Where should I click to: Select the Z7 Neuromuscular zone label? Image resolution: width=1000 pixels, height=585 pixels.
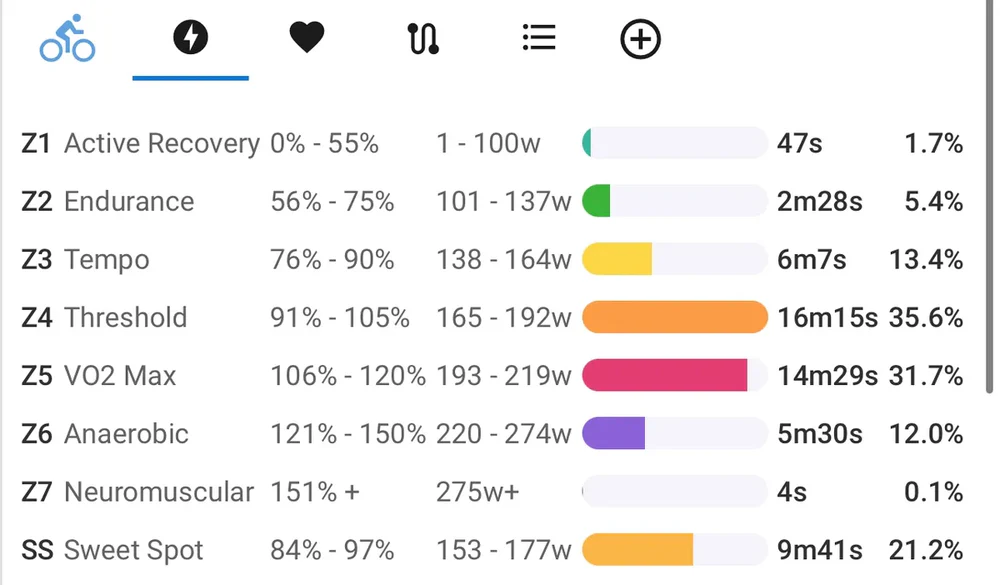coord(159,492)
